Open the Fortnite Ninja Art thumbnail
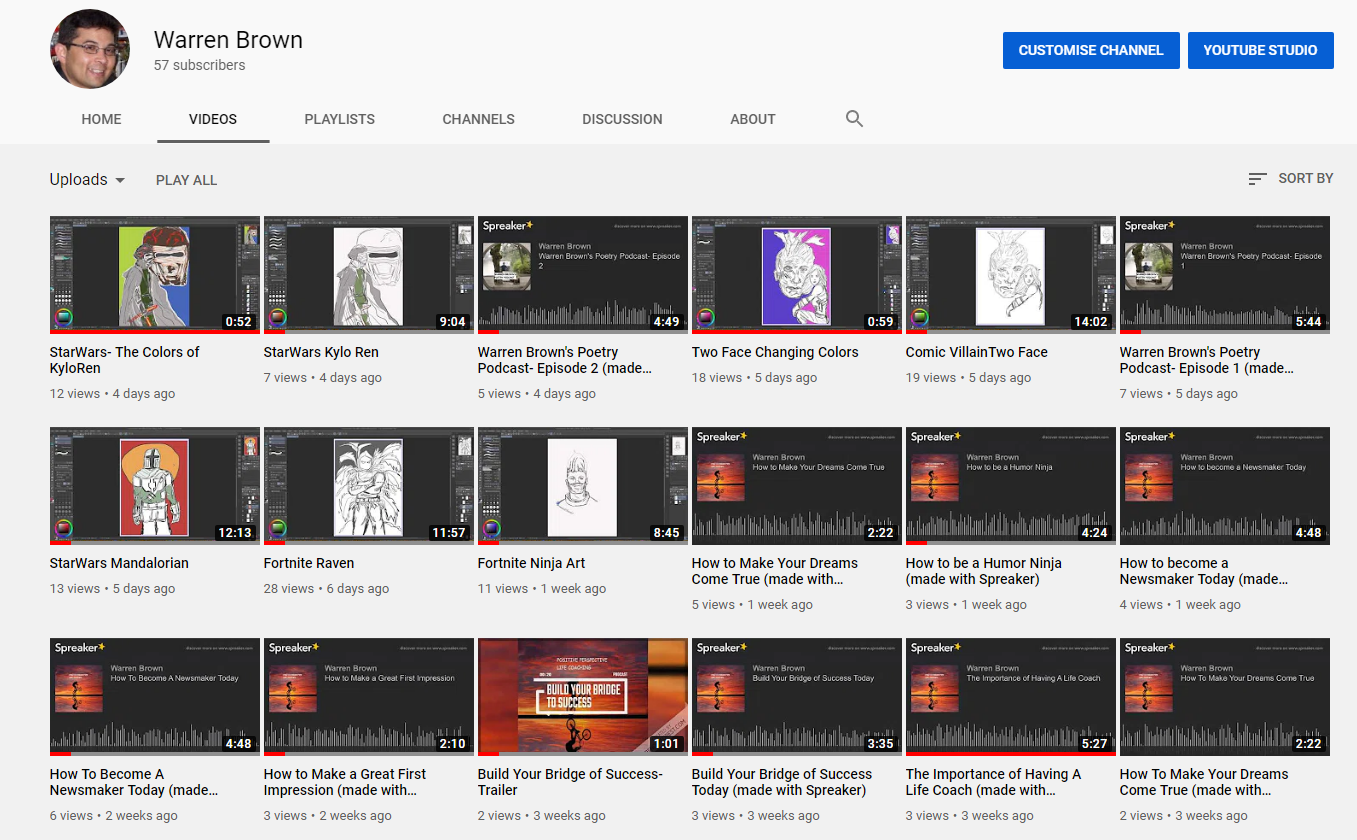This screenshot has width=1357, height=840. (x=583, y=486)
